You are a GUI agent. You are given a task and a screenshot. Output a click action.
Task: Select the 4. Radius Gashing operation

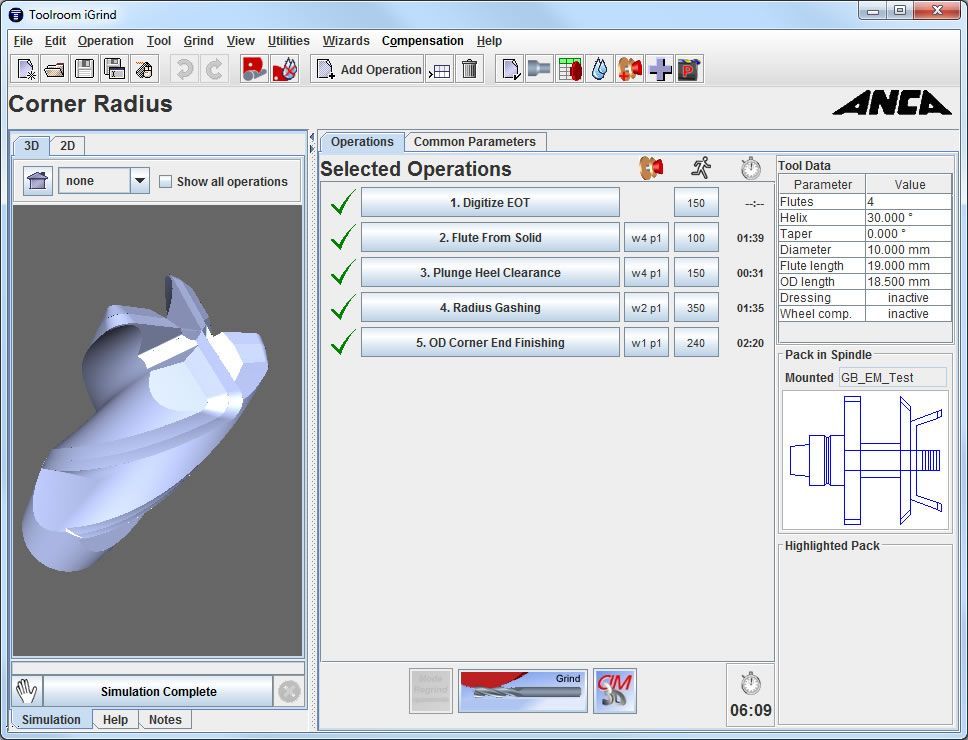(490, 307)
